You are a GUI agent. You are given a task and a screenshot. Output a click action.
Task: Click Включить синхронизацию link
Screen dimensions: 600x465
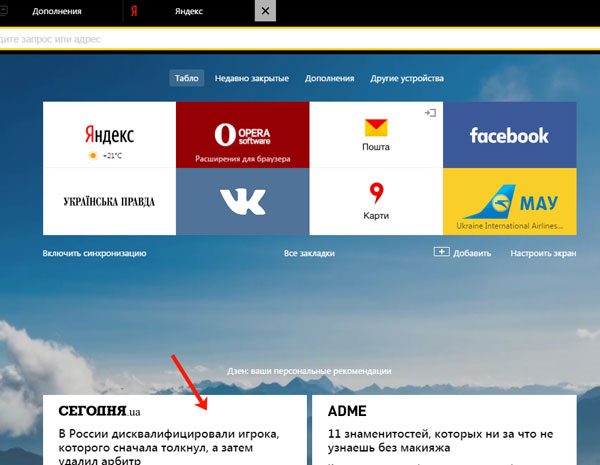(x=94, y=253)
